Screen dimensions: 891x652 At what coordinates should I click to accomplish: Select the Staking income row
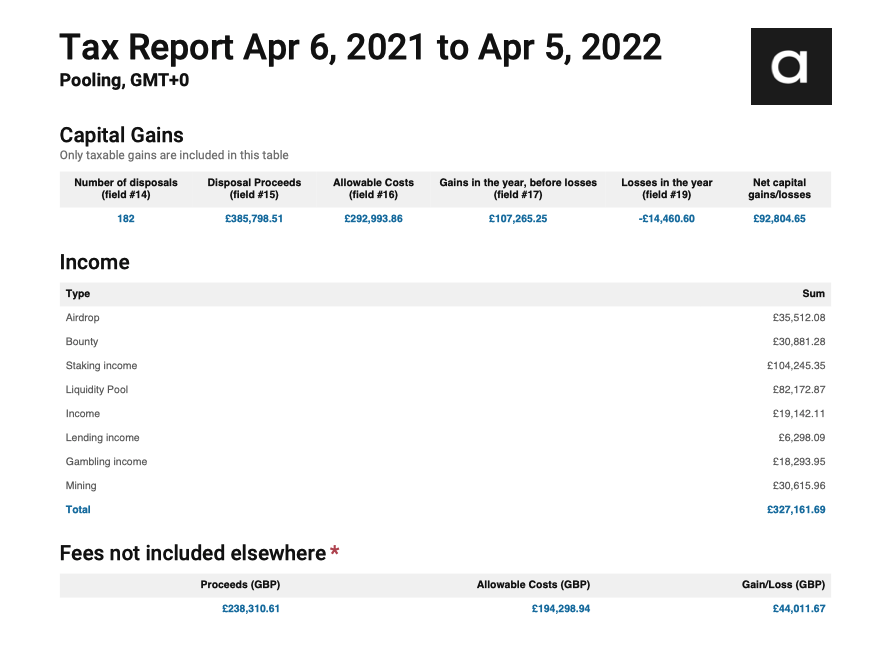[446, 366]
